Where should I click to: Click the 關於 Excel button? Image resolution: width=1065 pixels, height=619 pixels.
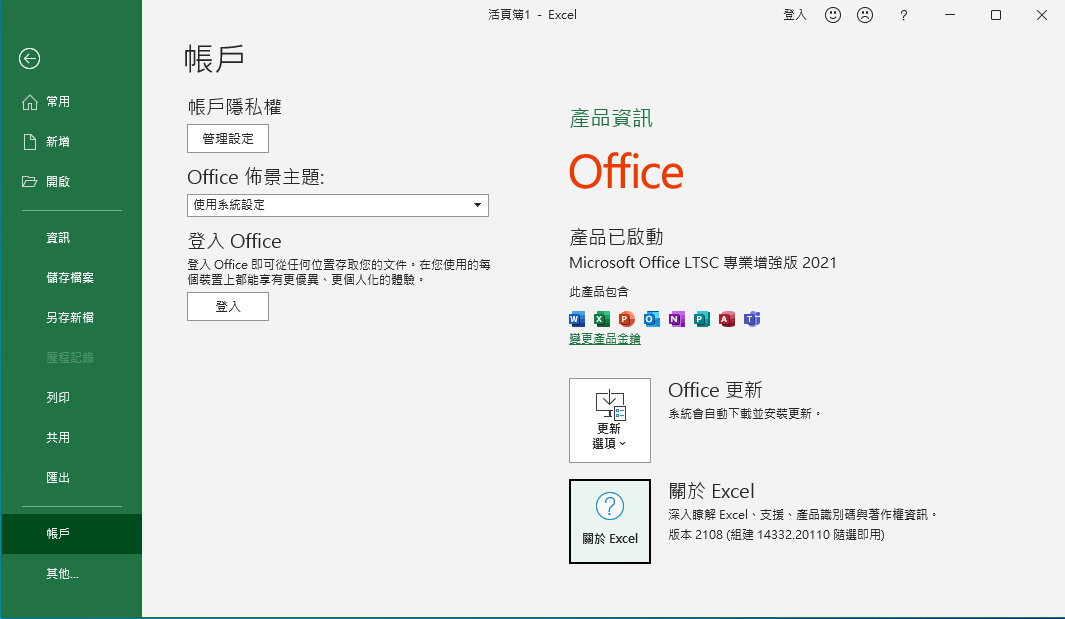coord(610,521)
